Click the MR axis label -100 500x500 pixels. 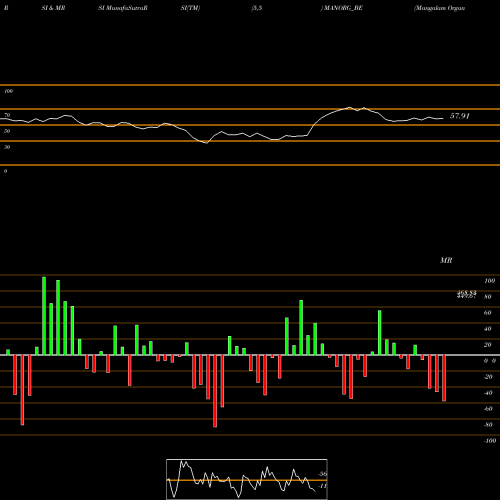point(490,441)
